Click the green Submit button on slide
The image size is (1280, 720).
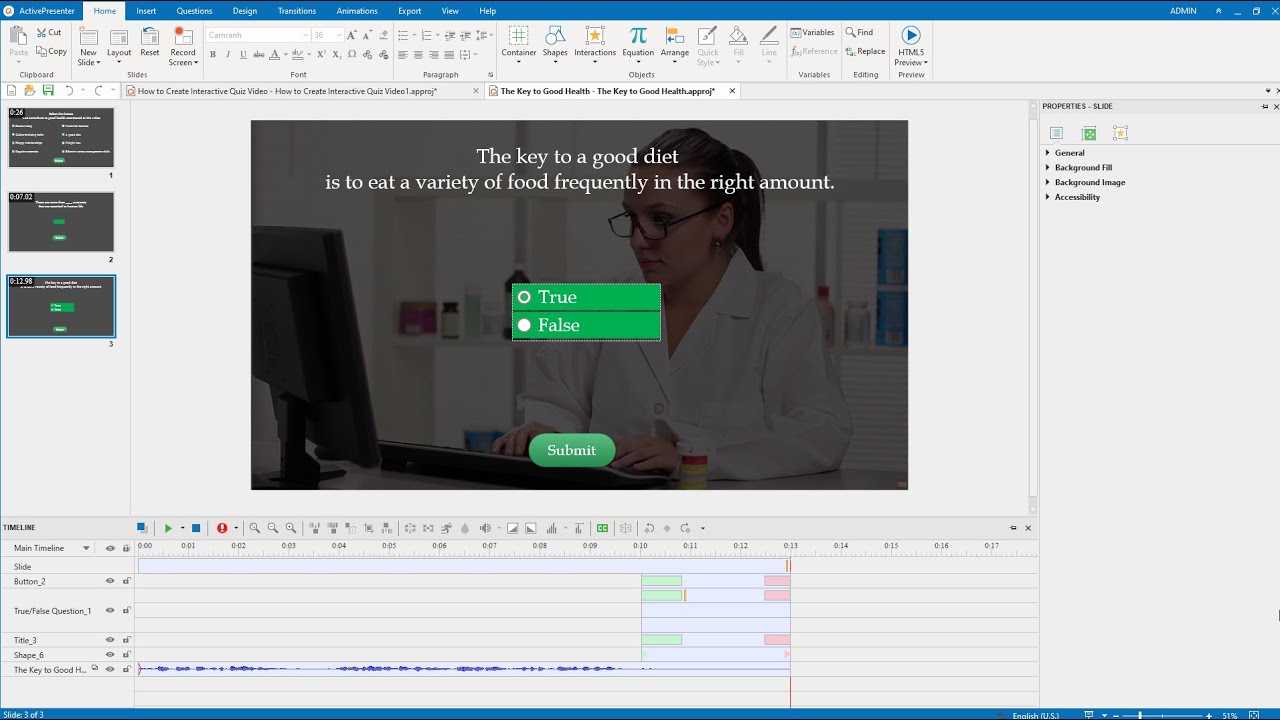tap(571, 450)
